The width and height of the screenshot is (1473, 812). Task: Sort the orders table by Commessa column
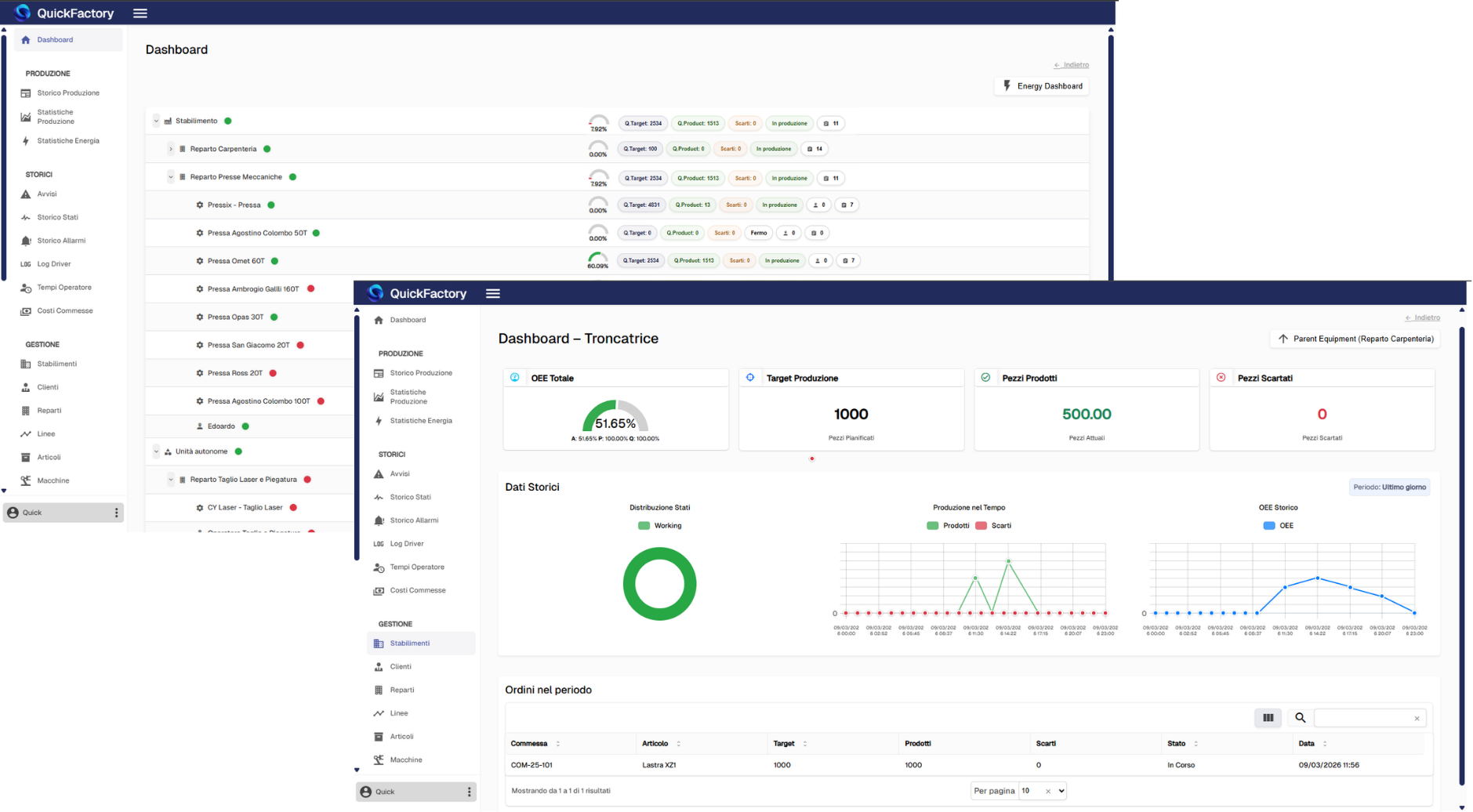557,744
